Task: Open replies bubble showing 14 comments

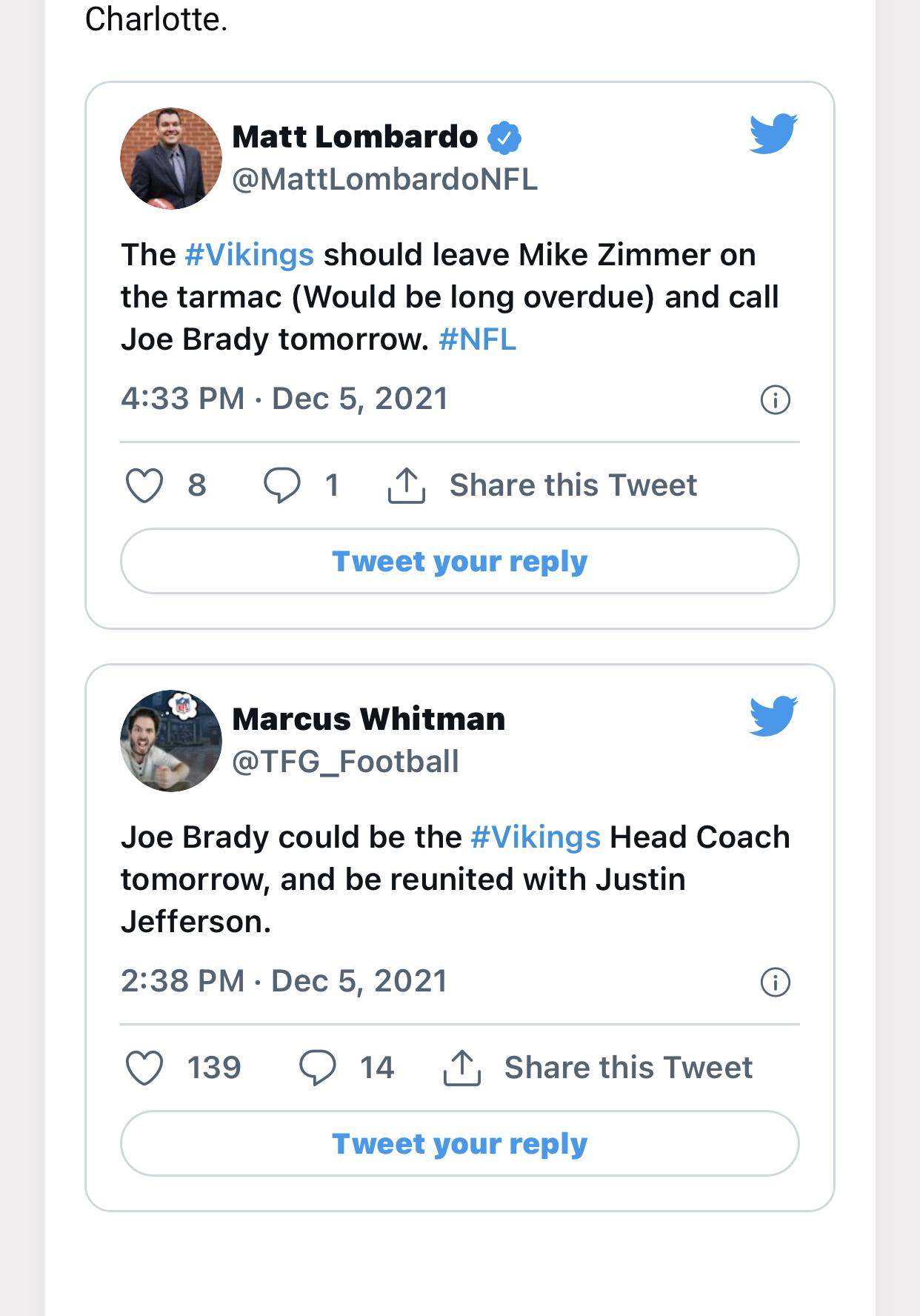Action: (317, 1069)
